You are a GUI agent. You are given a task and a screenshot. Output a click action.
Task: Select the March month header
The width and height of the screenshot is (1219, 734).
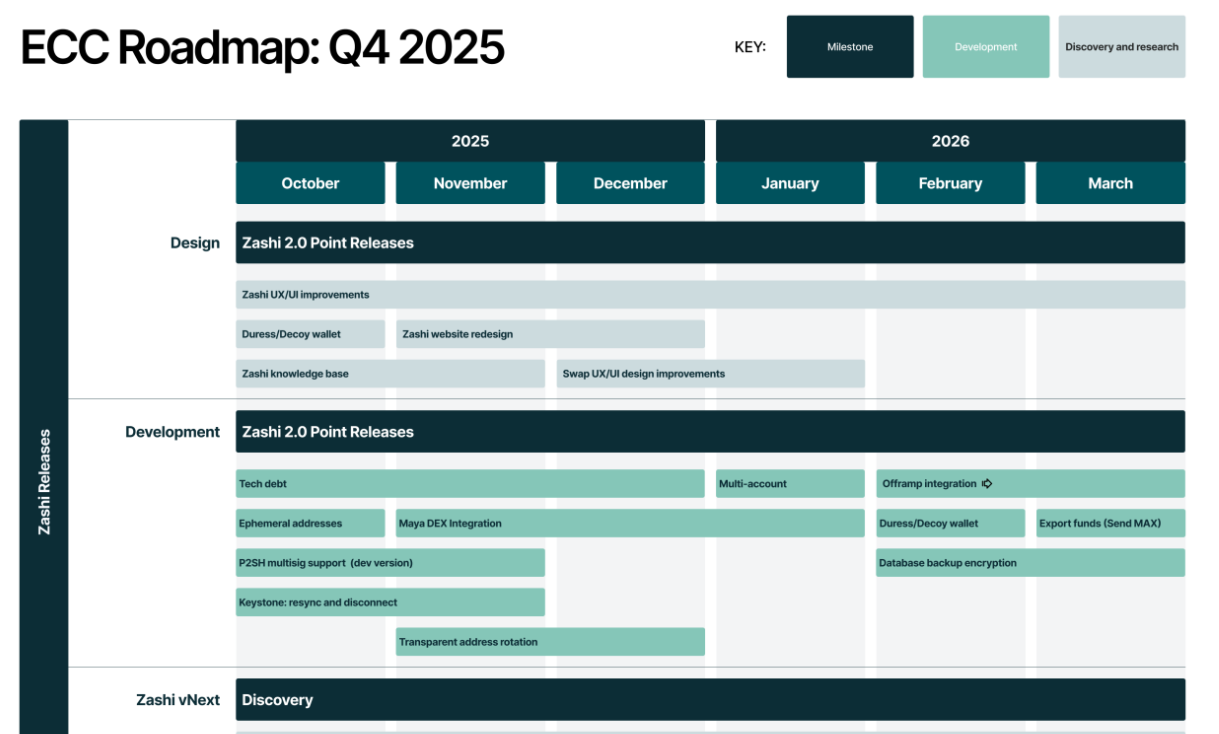point(1111,183)
